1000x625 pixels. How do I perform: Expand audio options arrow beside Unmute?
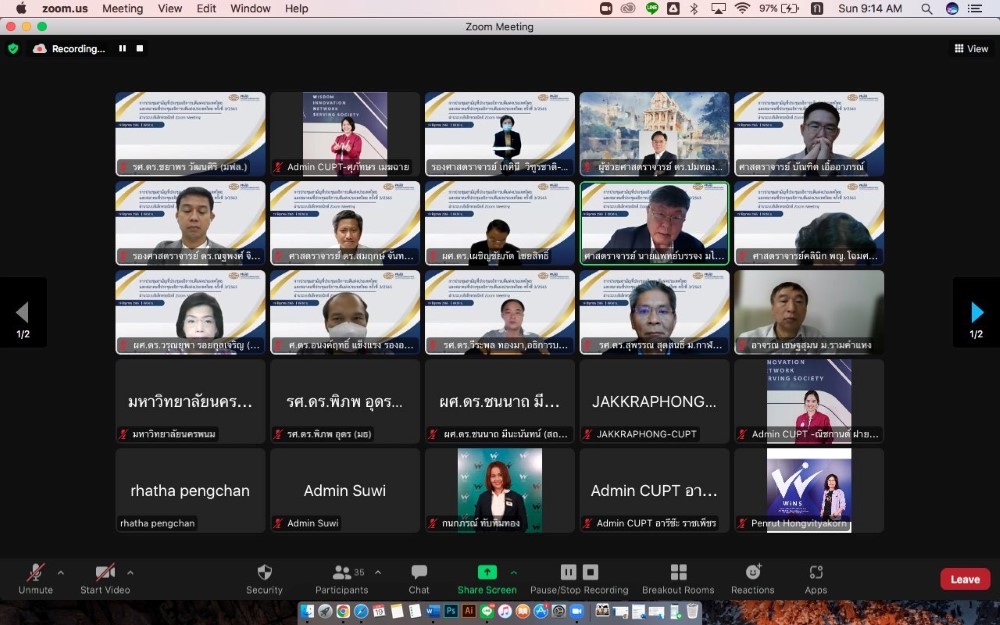pos(60,573)
